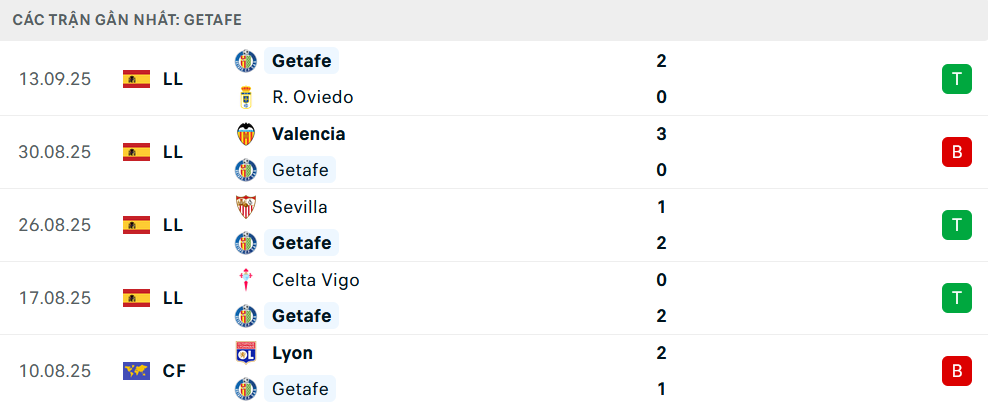This screenshot has width=988, height=405.
Task: Open the Sevilla team link
Action: tap(299, 207)
